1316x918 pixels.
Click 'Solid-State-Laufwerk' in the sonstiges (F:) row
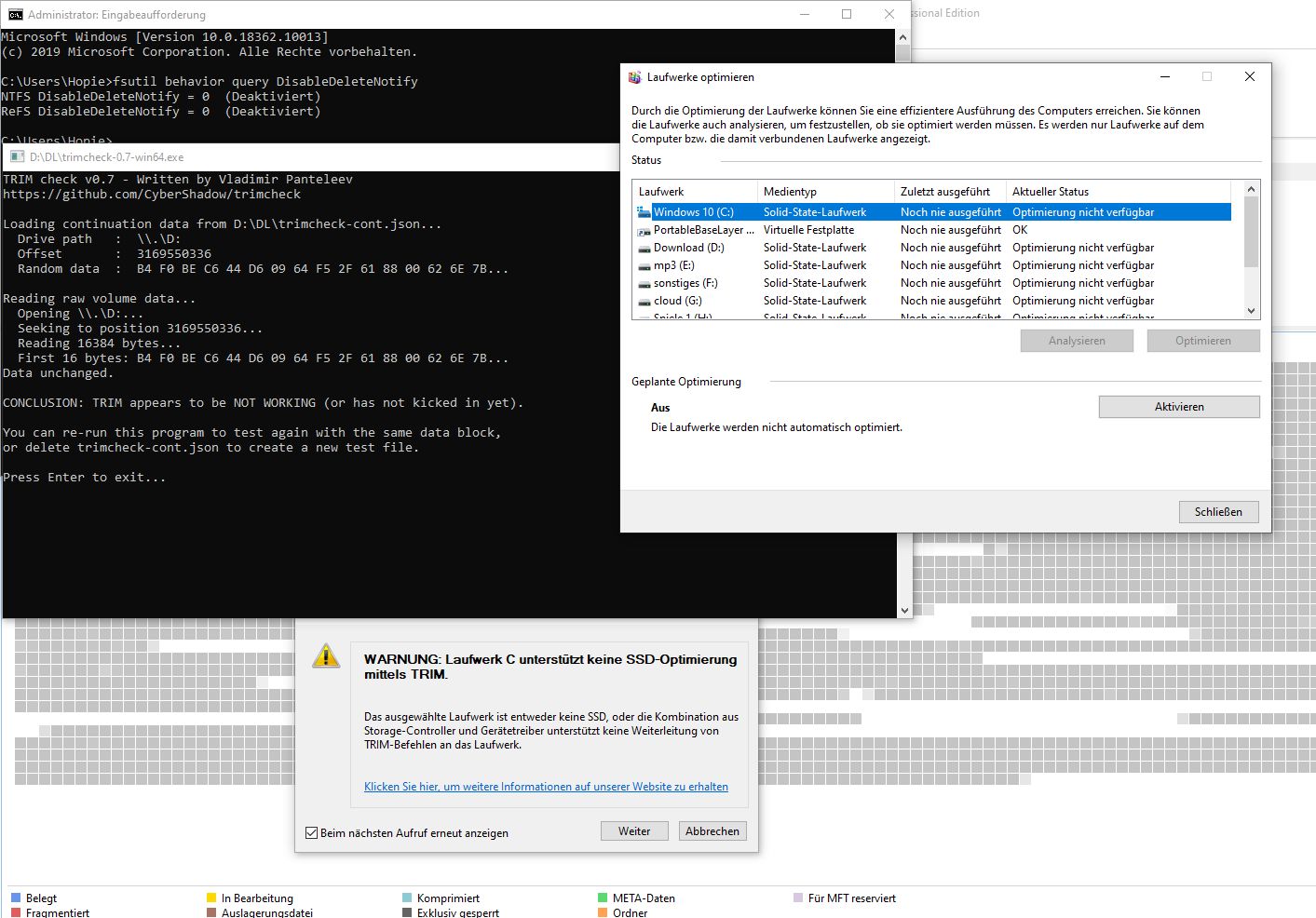815,283
